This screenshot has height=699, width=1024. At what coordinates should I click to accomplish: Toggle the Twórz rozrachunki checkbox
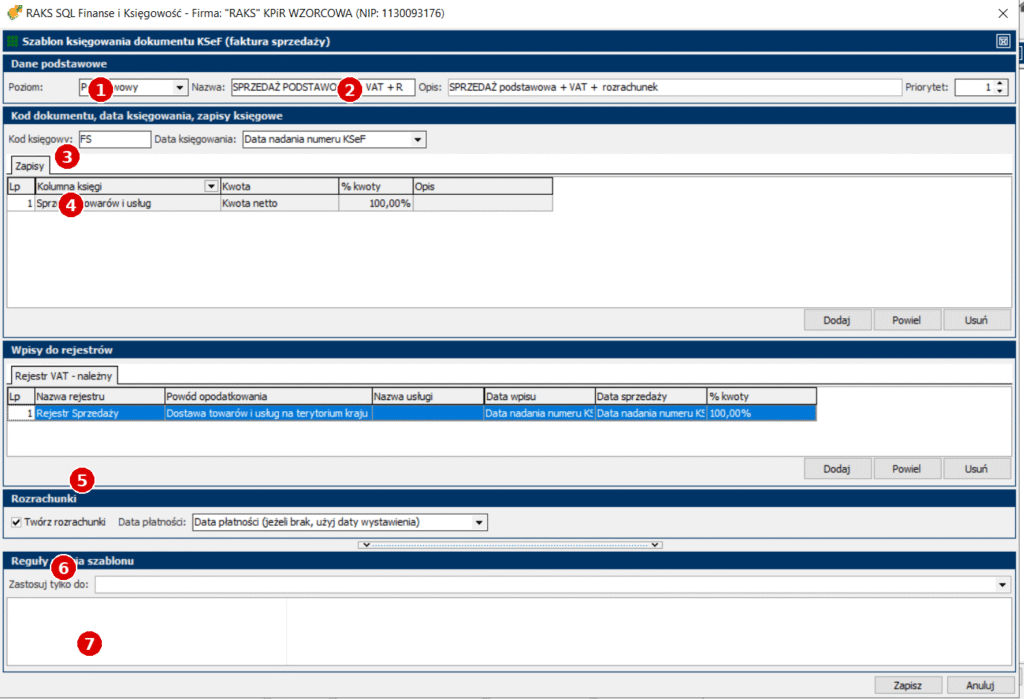16,522
